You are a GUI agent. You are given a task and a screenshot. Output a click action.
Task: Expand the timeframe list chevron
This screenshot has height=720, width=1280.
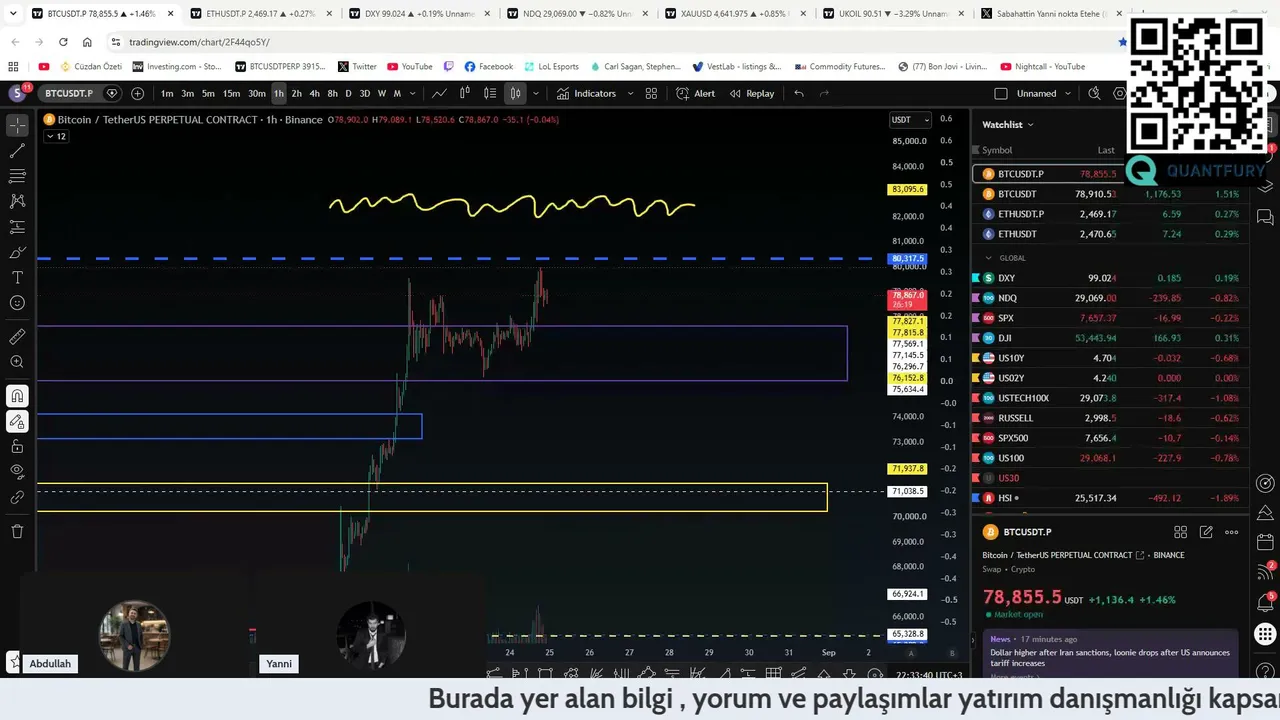[413, 93]
